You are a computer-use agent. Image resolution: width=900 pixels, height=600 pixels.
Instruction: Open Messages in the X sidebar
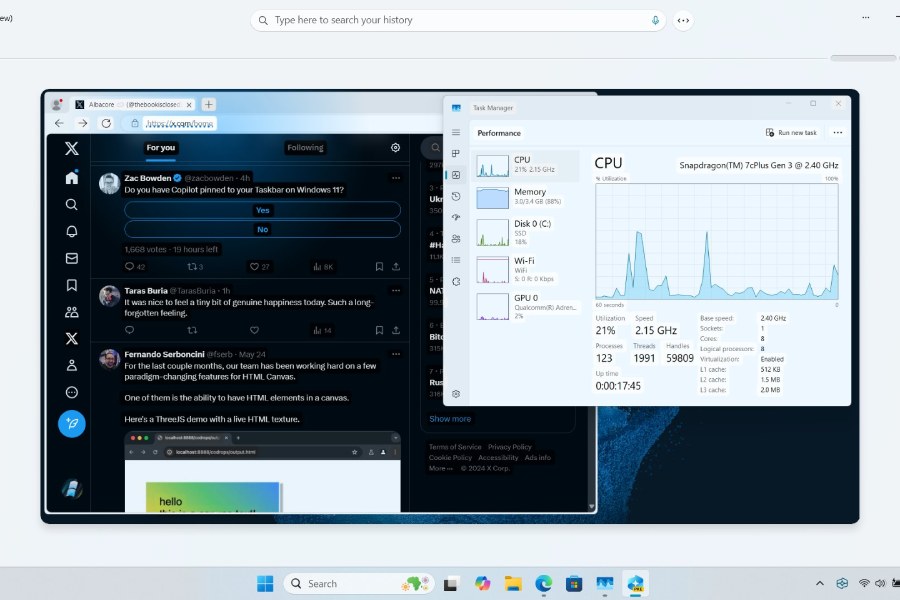coord(71,258)
